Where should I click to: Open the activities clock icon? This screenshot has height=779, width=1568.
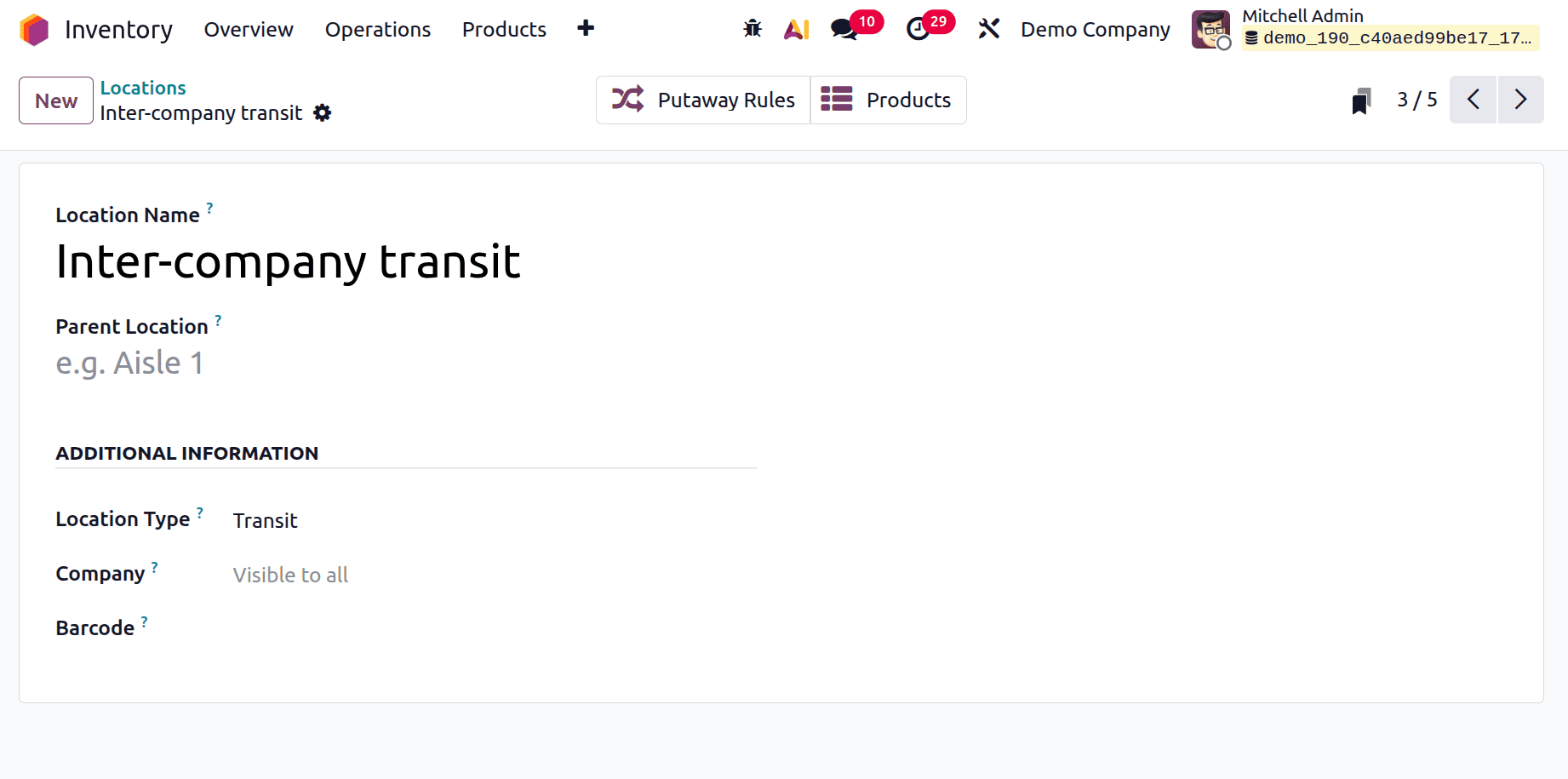click(917, 28)
